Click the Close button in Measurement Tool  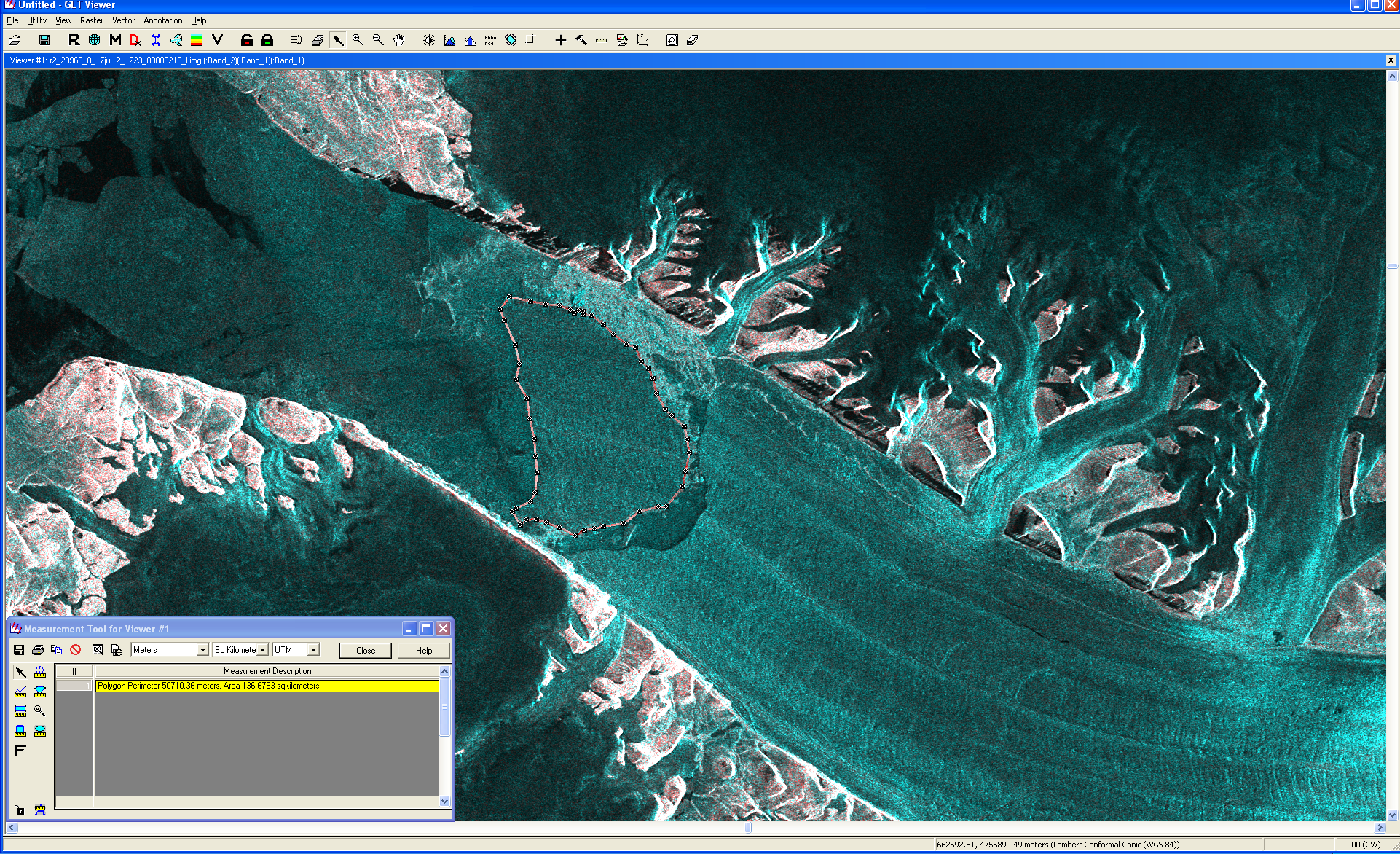click(x=366, y=651)
